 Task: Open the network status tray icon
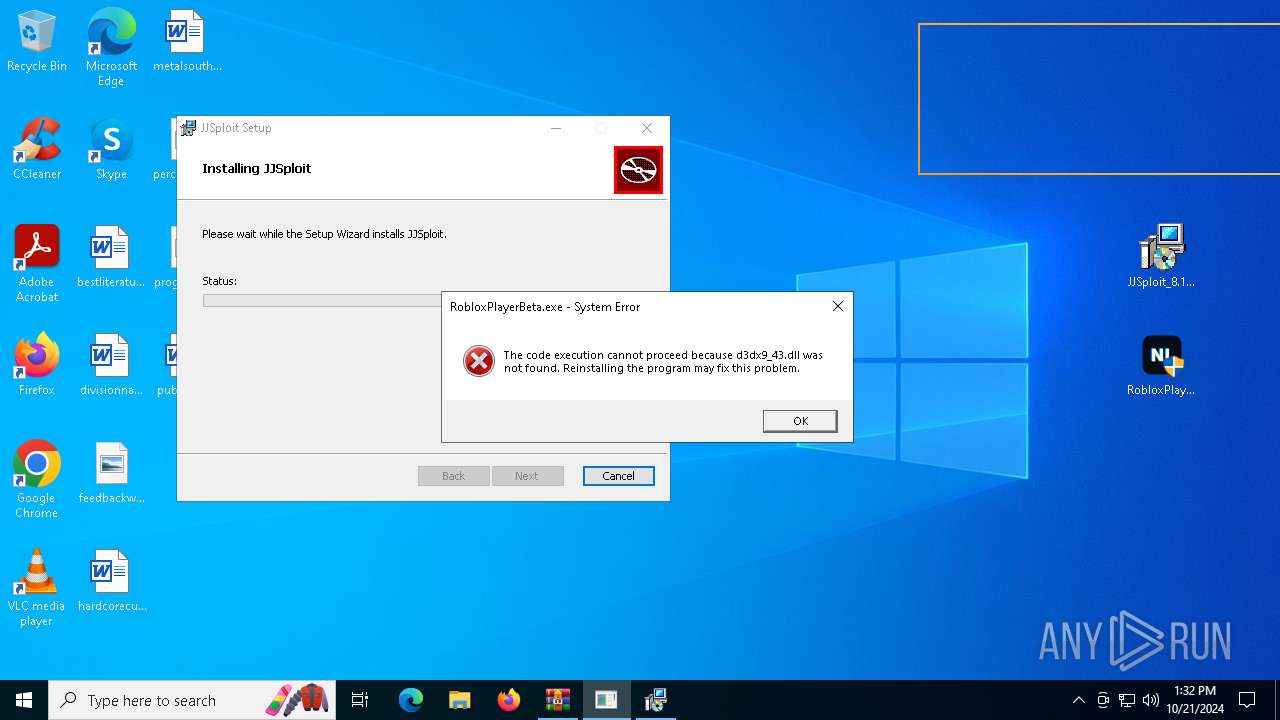point(1127,700)
